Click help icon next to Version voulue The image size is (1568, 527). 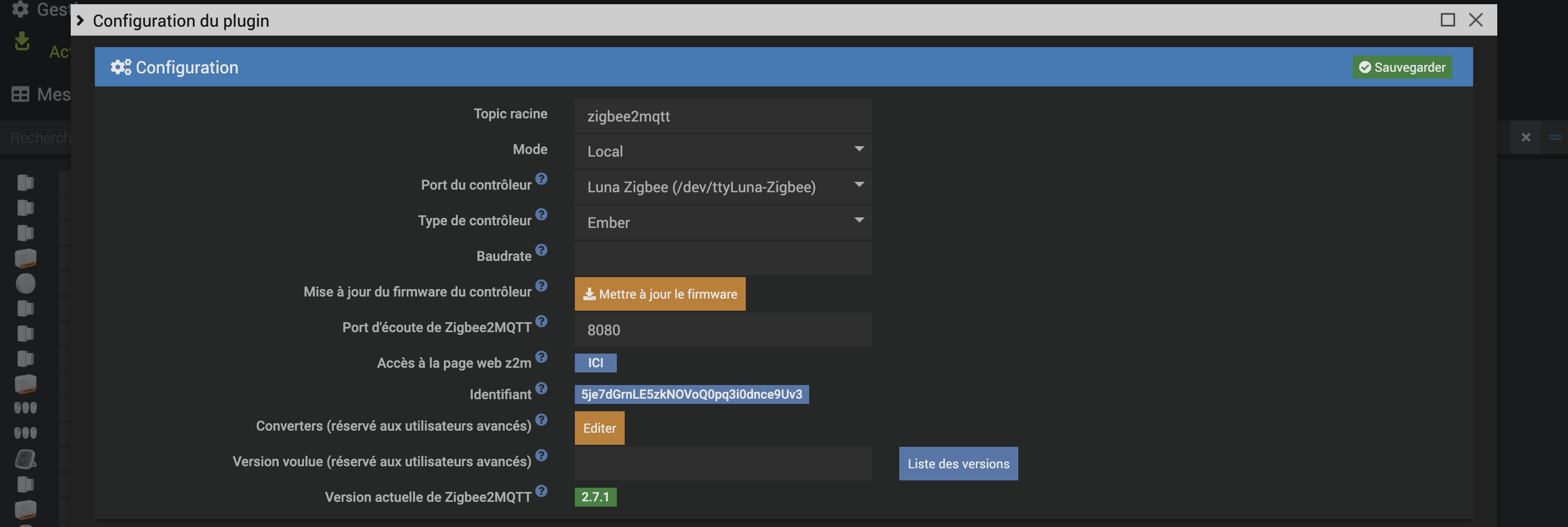pyautogui.click(x=541, y=456)
